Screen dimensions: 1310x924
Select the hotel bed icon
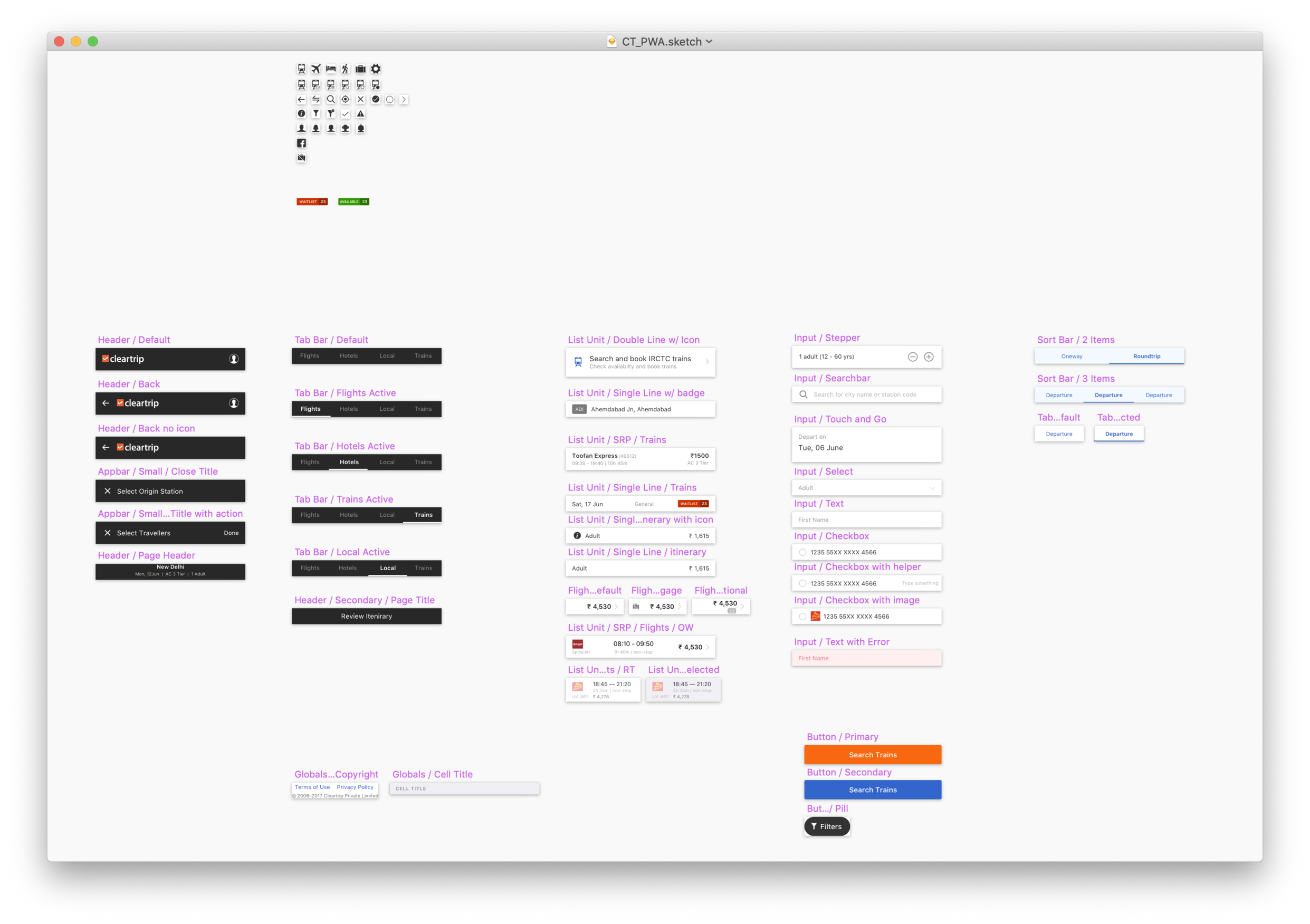point(331,69)
